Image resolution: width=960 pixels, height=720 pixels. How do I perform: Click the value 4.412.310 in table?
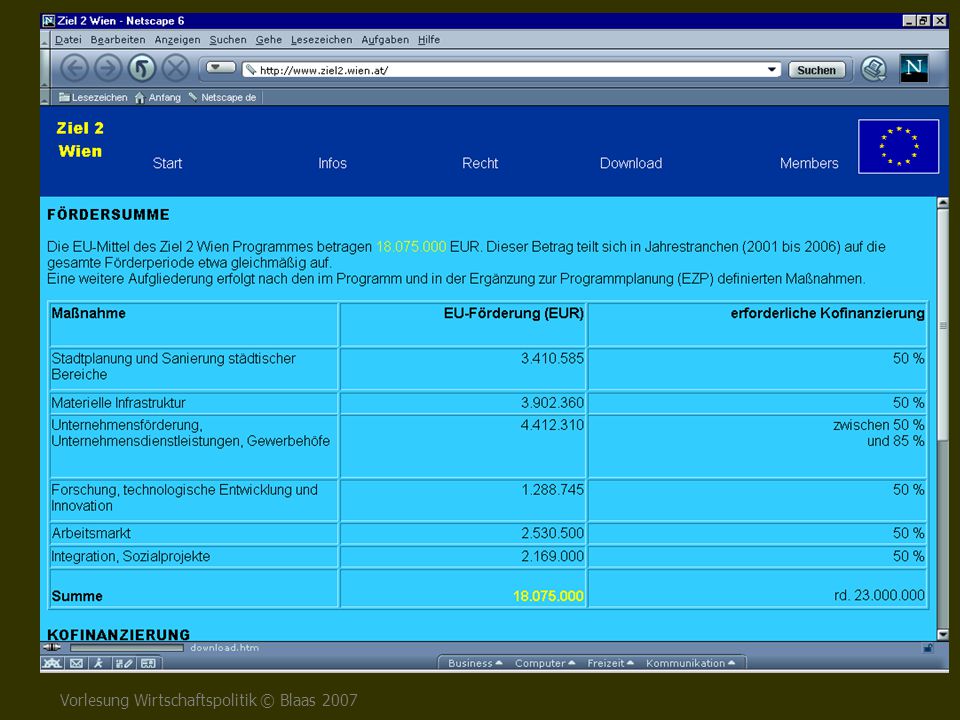coord(552,425)
